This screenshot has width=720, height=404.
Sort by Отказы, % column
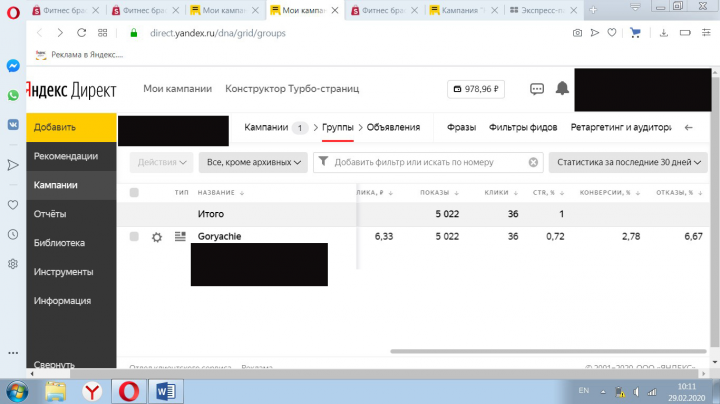point(679,193)
